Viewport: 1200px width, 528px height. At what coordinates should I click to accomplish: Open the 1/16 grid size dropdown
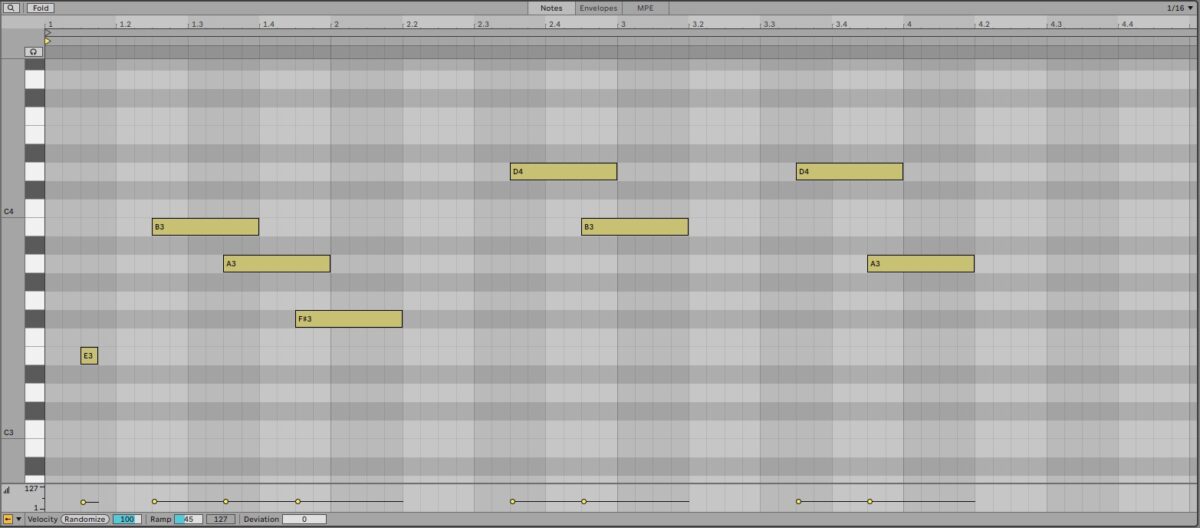click(x=1179, y=8)
